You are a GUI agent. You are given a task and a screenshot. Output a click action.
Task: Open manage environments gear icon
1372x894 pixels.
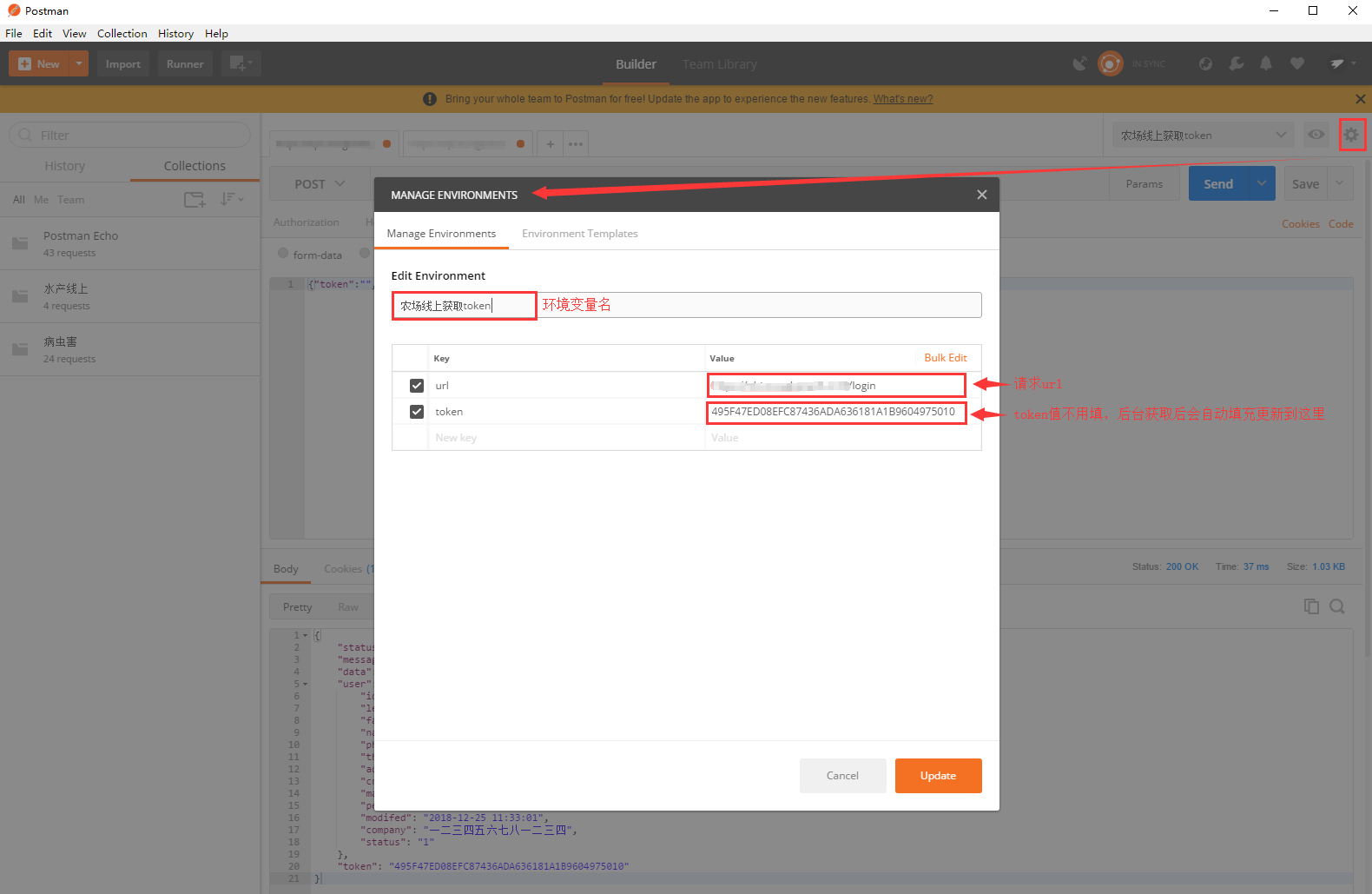1351,135
